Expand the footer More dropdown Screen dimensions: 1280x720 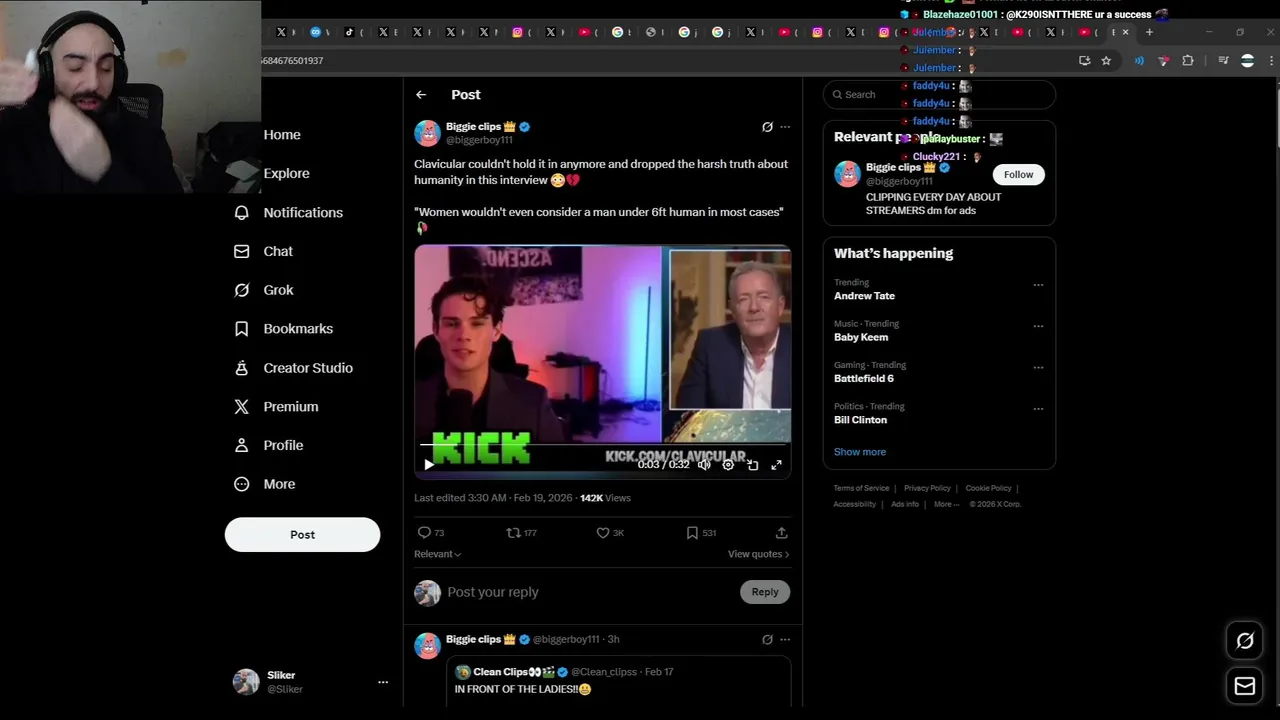click(946, 504)
